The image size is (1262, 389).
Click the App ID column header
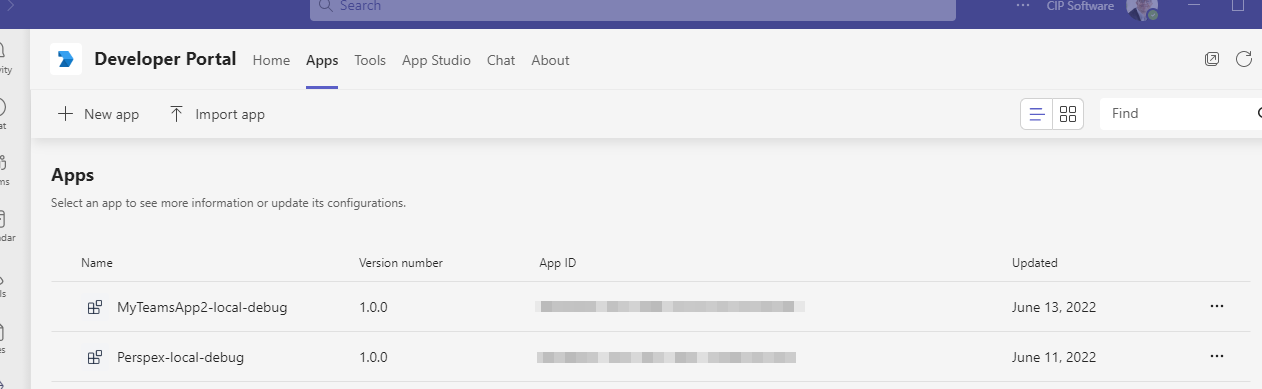pyautogui.click(x=558, y=263)
